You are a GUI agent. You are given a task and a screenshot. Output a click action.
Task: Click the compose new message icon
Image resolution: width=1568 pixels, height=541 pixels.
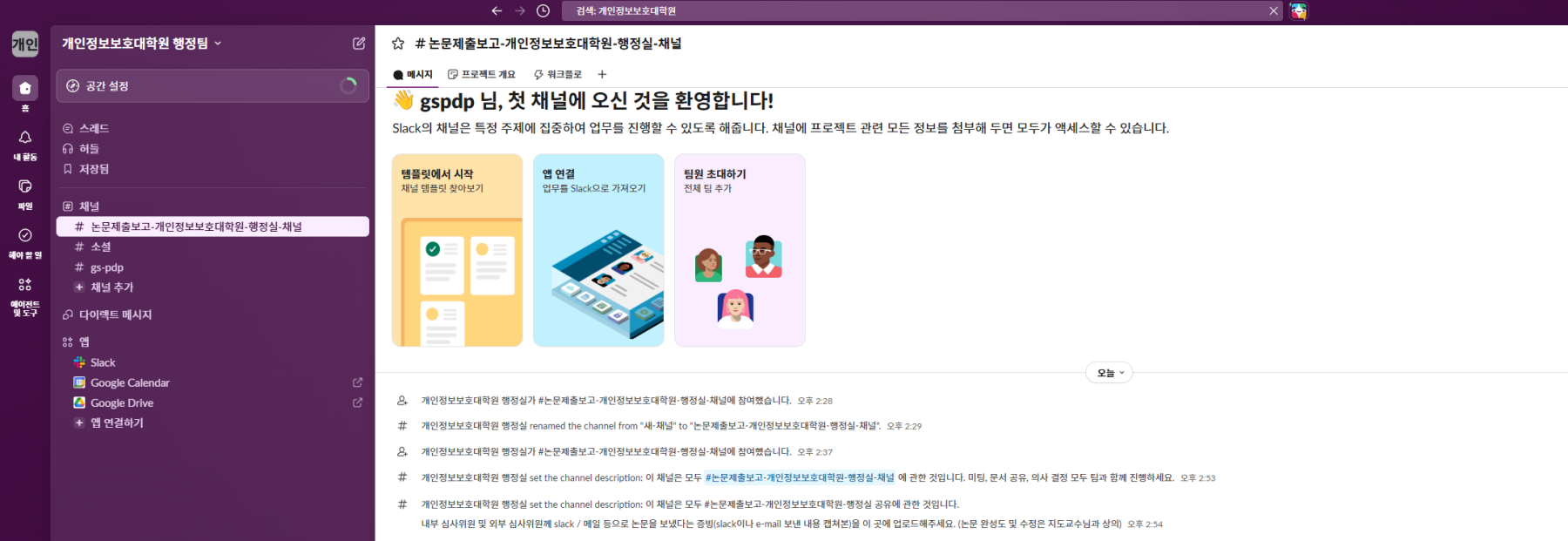[359, 43]
